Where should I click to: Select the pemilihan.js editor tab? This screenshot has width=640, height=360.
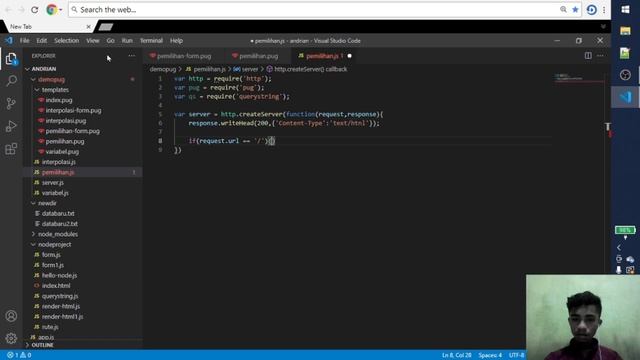pyautogui.click(x=322, y=56)
